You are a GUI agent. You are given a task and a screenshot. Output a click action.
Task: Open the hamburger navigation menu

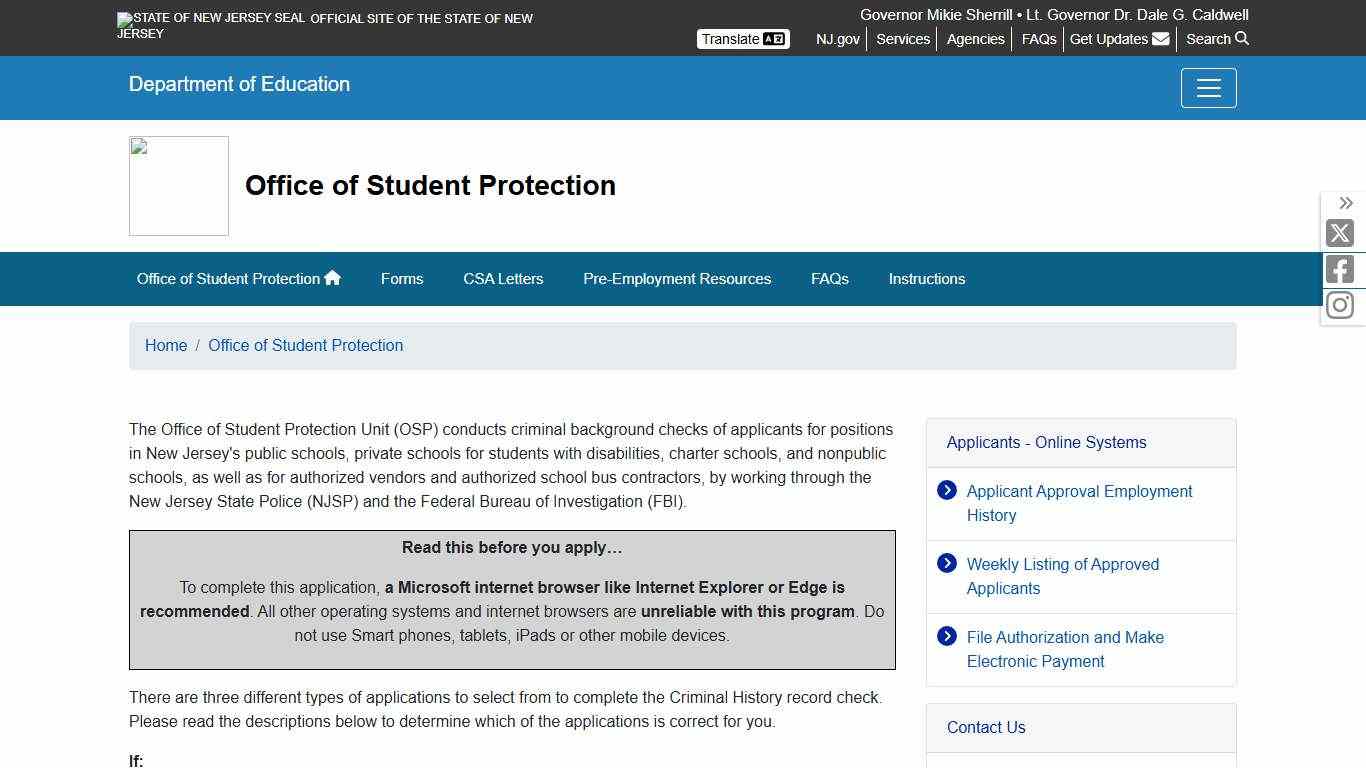(x=1208, y=88)
